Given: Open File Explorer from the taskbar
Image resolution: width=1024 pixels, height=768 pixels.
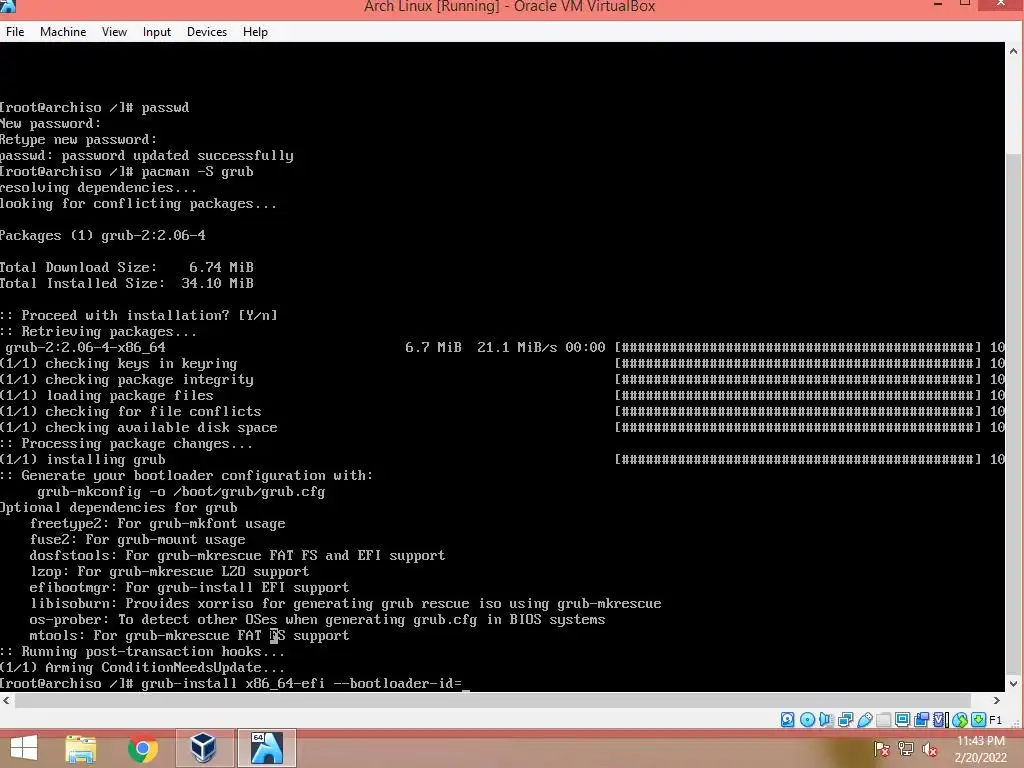Looking at the screenshot, I should (x=81, y=748).
